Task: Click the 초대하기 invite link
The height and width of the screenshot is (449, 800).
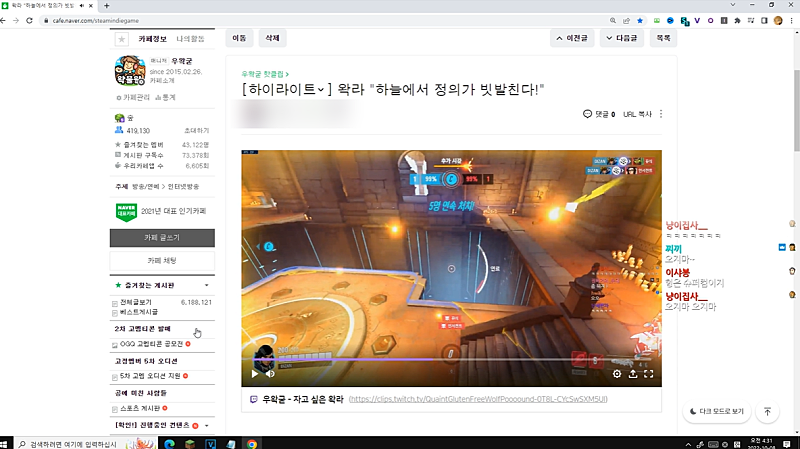Action: click(x=196, y=131)
